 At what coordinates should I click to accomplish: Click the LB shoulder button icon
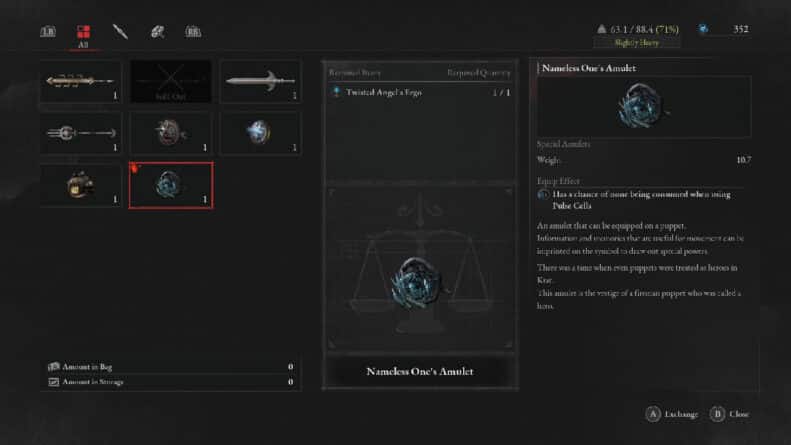pyautogui.click(x=48, y=32)
